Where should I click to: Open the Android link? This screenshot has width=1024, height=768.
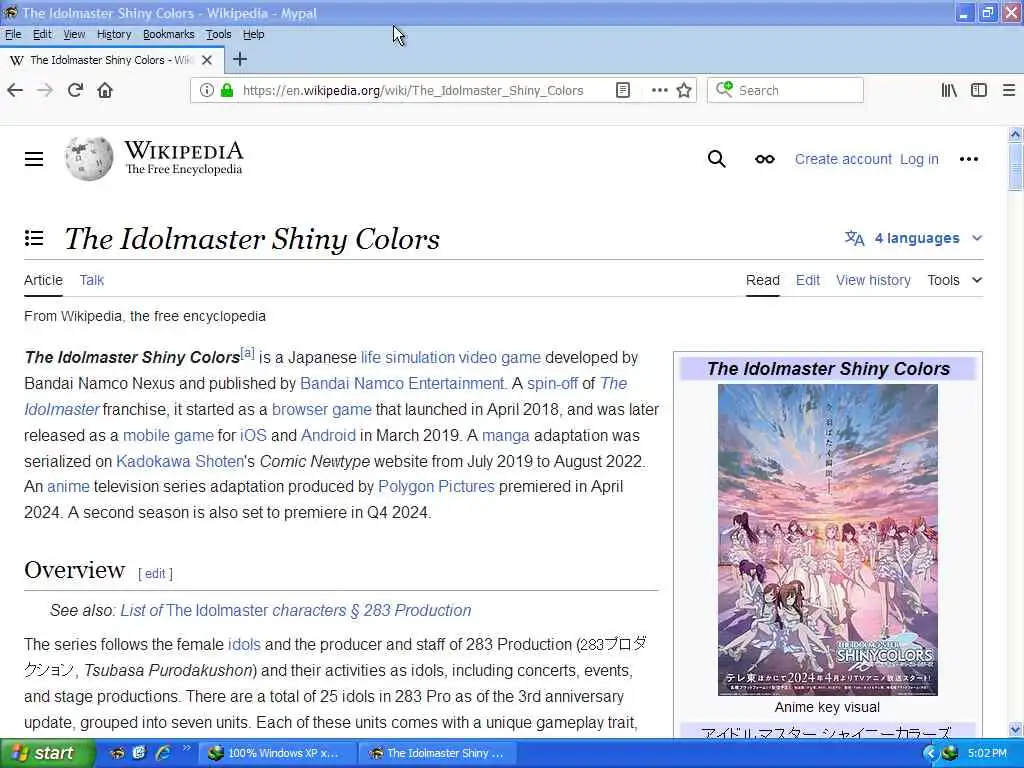point(328,436)
